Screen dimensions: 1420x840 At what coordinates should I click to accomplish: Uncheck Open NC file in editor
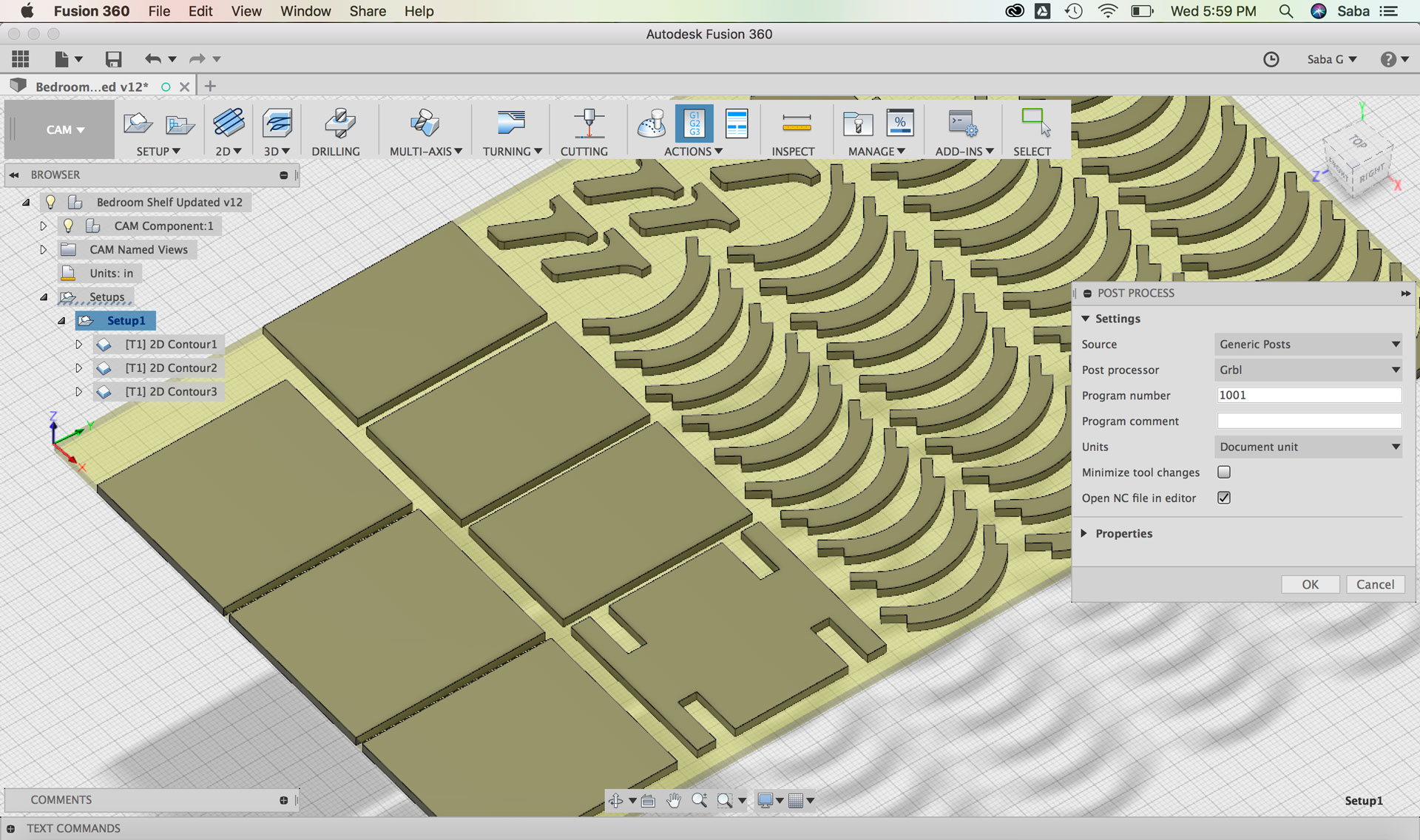point(1224,498)
